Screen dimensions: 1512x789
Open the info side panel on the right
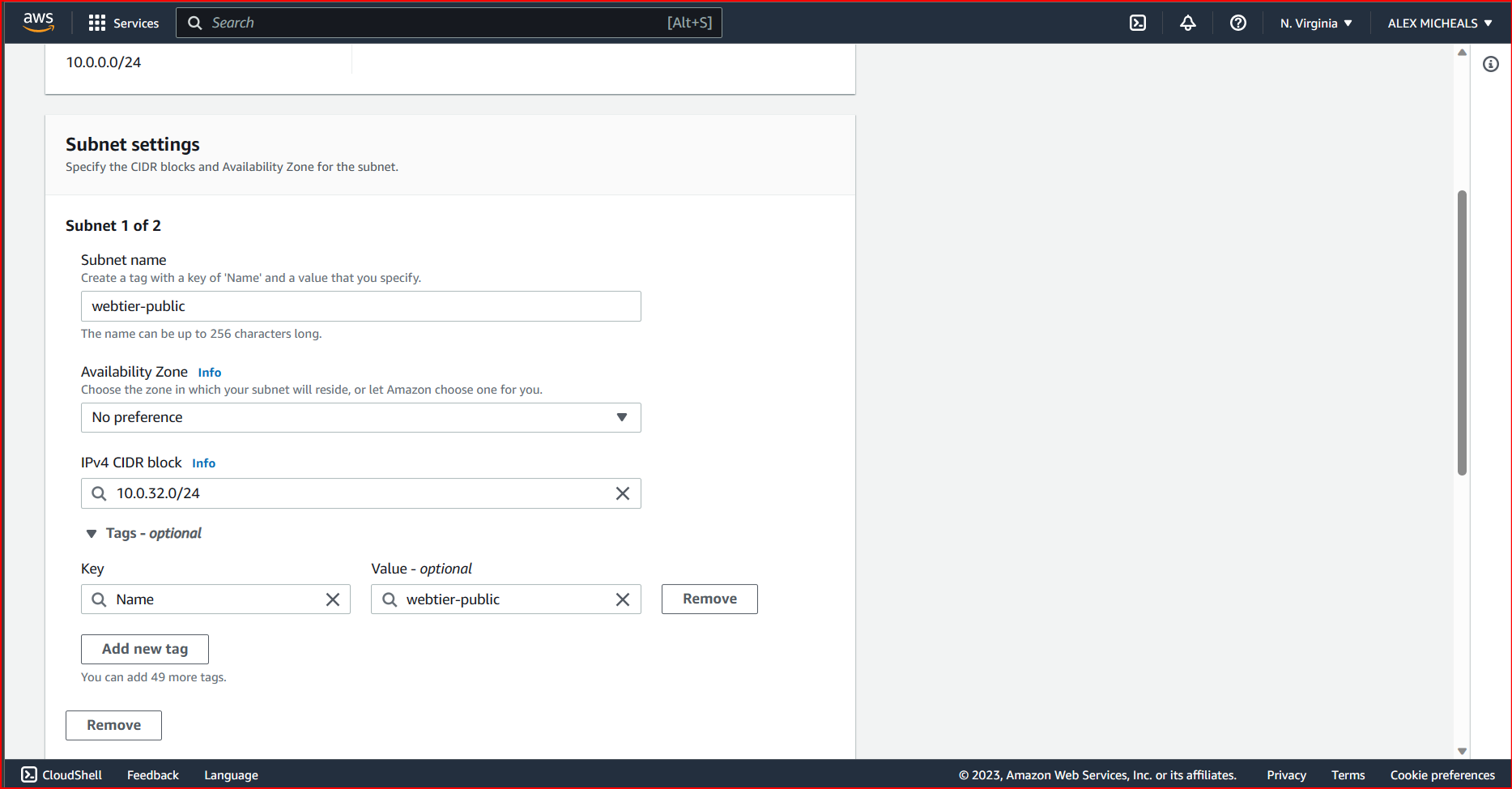[1491, 64]
